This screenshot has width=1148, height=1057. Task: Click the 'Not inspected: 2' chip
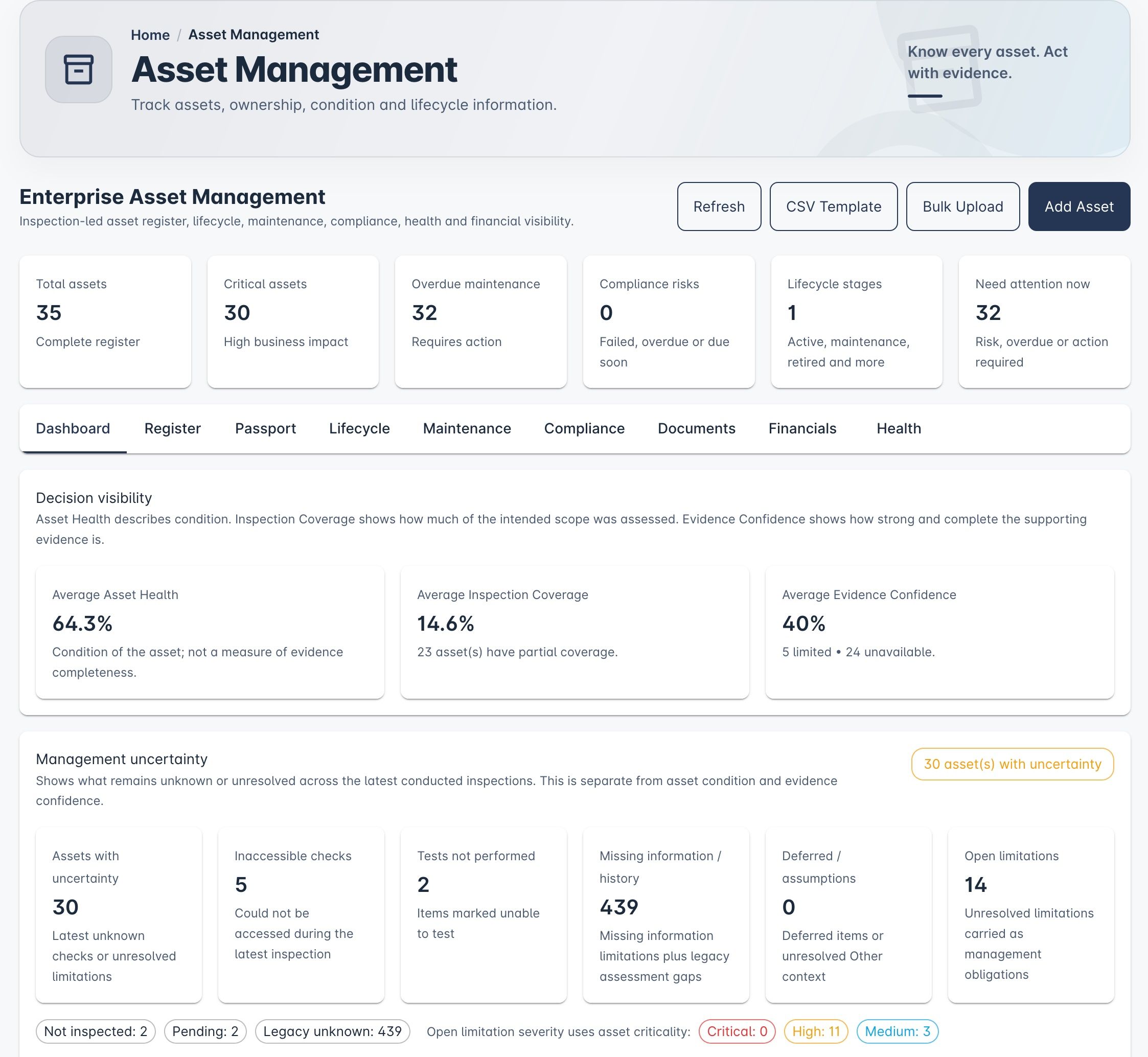click(x=96, y=1031)
